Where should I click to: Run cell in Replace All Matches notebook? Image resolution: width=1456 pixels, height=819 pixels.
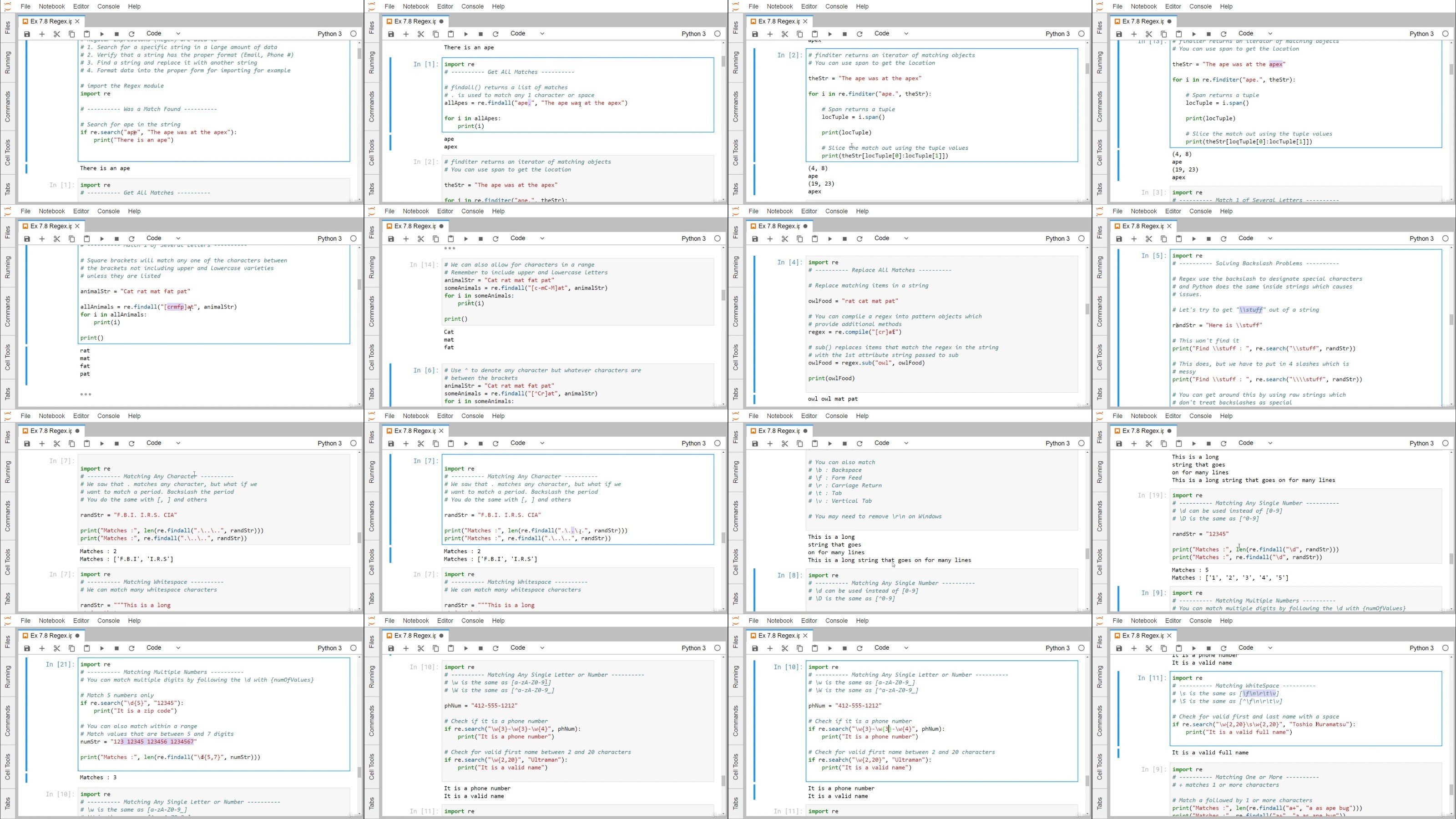(x=830, y=238)
